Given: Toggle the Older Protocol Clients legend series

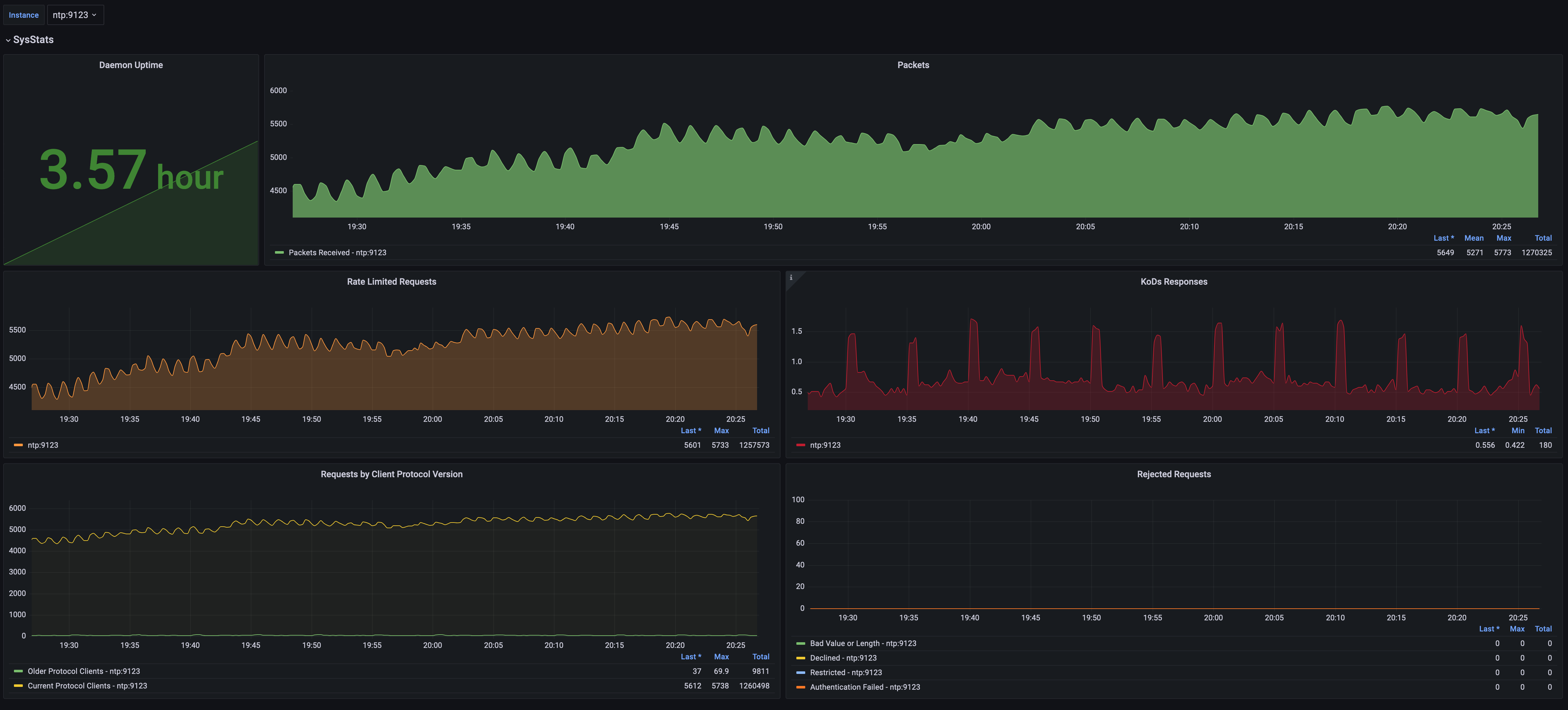Looking at the screenshot, I should (x=83, y=671).
